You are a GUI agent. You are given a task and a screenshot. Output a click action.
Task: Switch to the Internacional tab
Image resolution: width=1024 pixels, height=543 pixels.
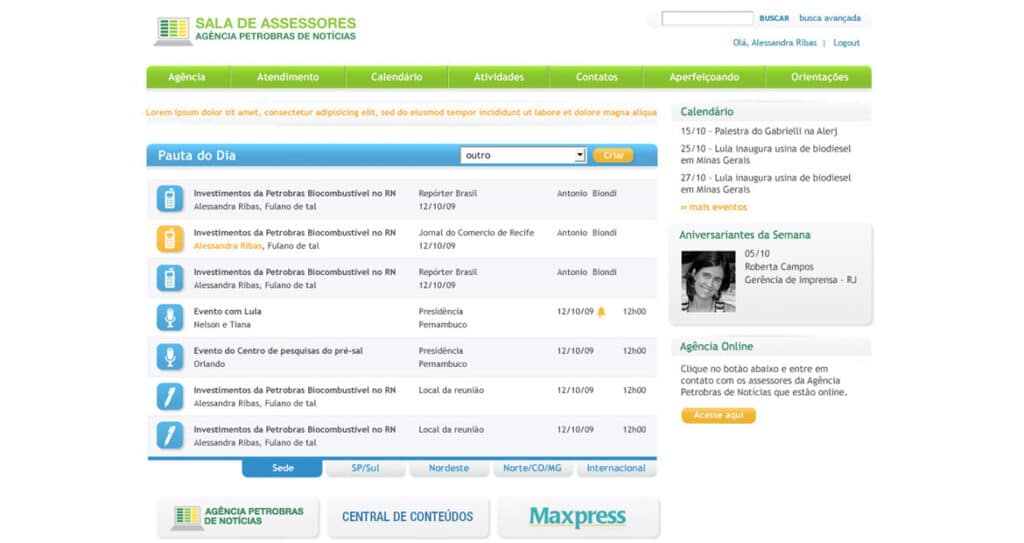pos(616,468)
